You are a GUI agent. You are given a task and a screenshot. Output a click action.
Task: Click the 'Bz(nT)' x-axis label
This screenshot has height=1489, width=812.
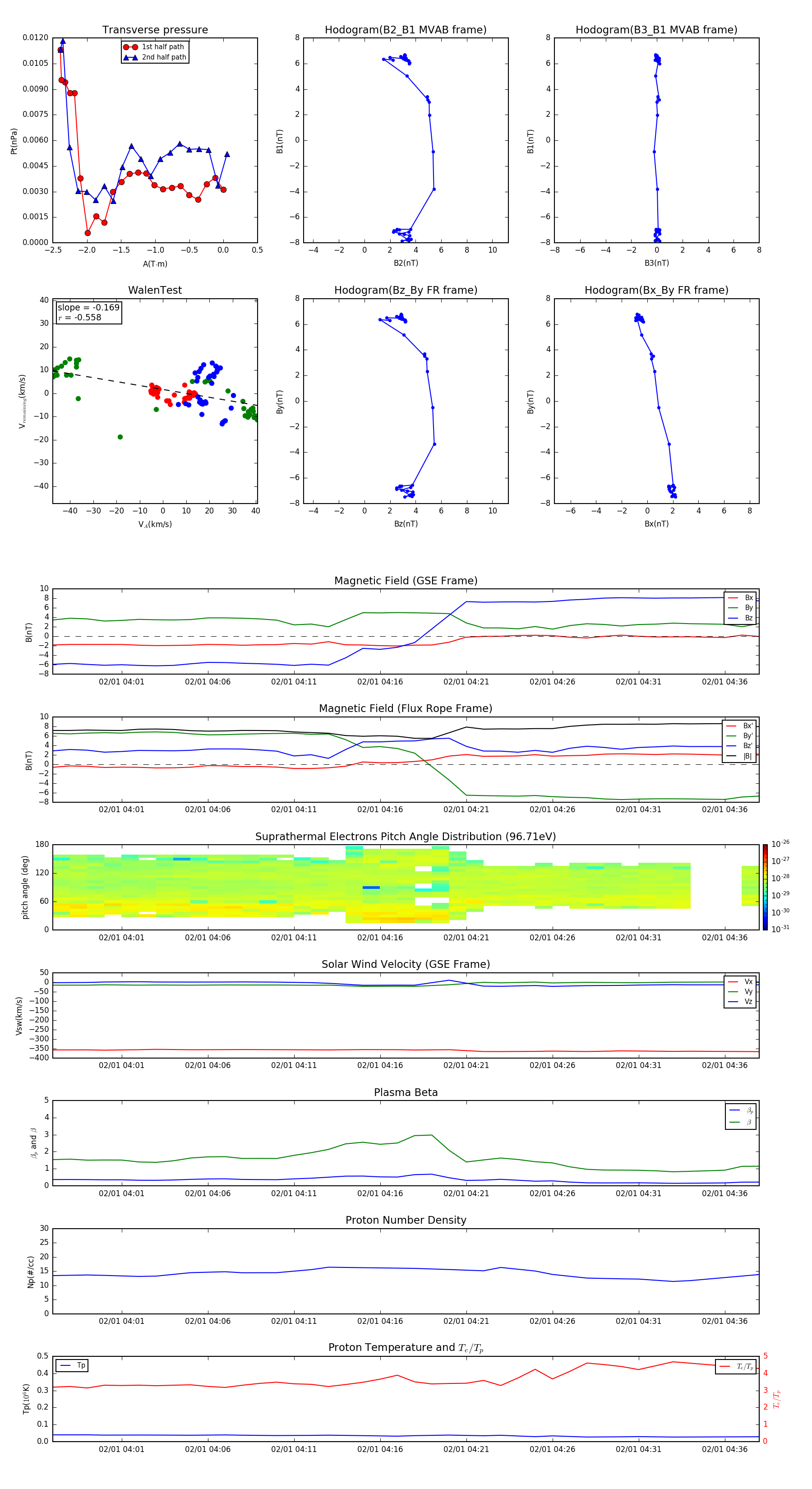coord(406,524)
